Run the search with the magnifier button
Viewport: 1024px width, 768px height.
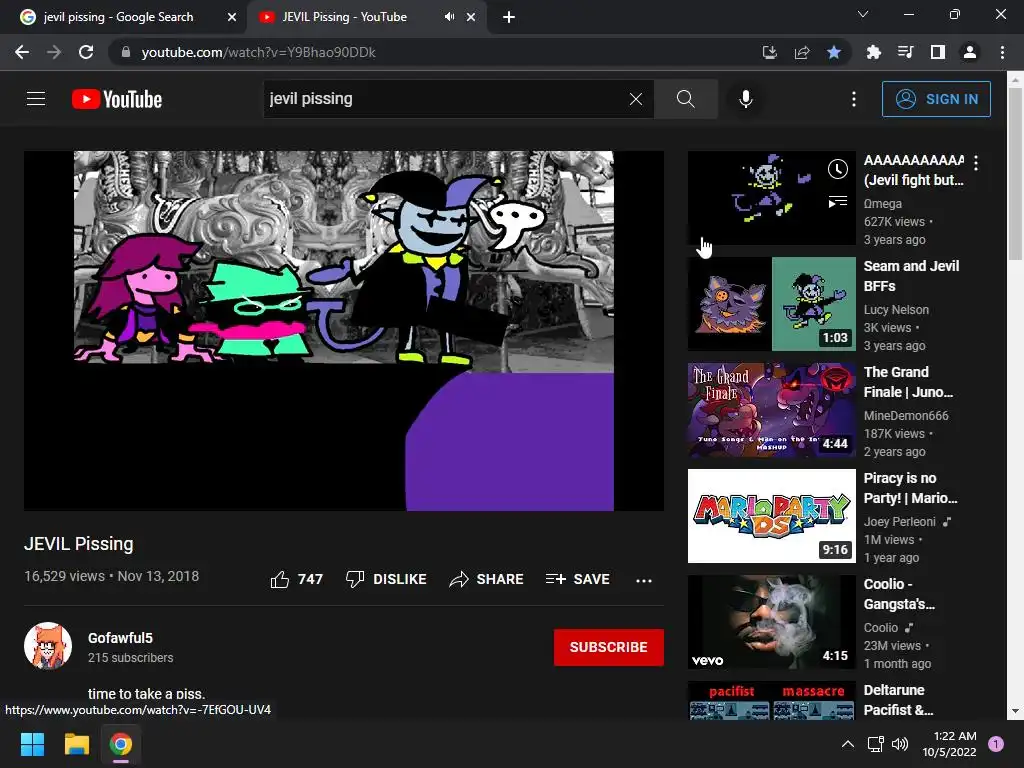tap(686, 99)
